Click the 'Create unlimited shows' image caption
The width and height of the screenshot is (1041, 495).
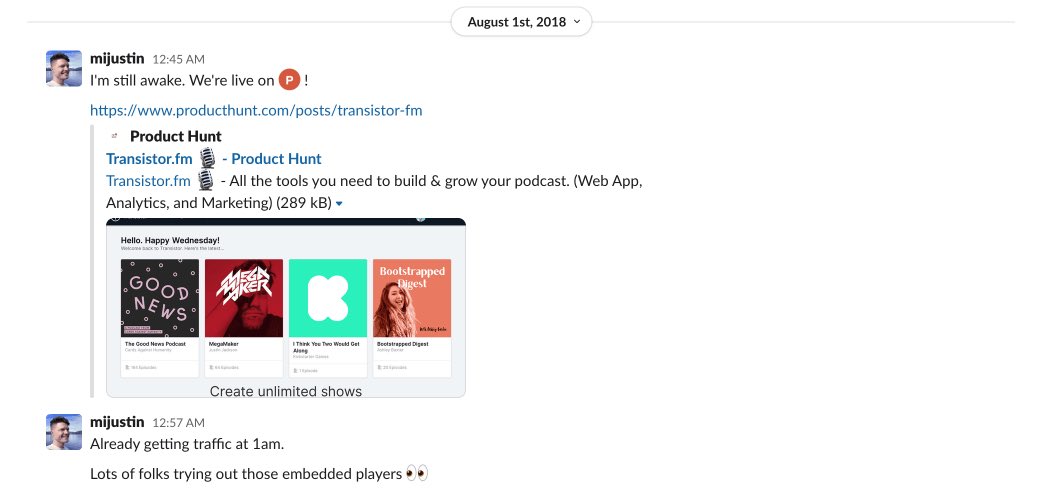pos(286,391)
